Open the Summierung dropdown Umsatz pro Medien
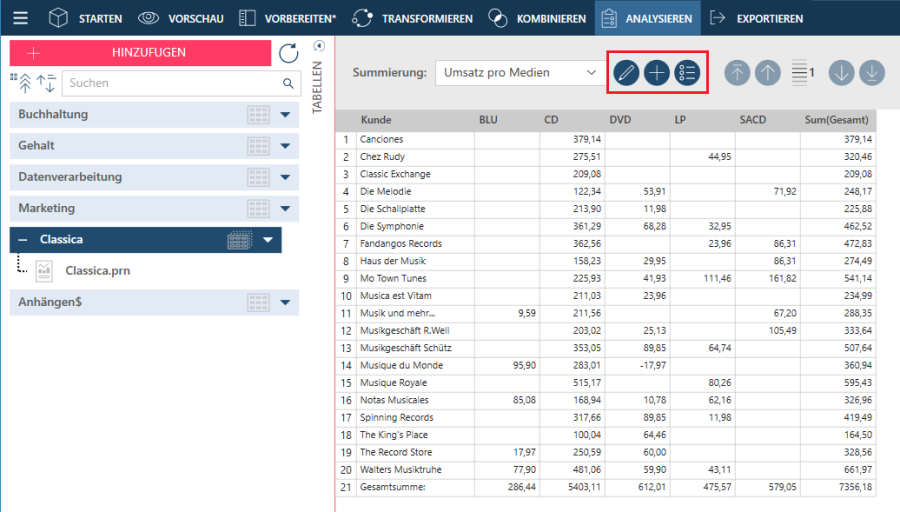Viewport: 900px width, 512px height. click(519, 72)
